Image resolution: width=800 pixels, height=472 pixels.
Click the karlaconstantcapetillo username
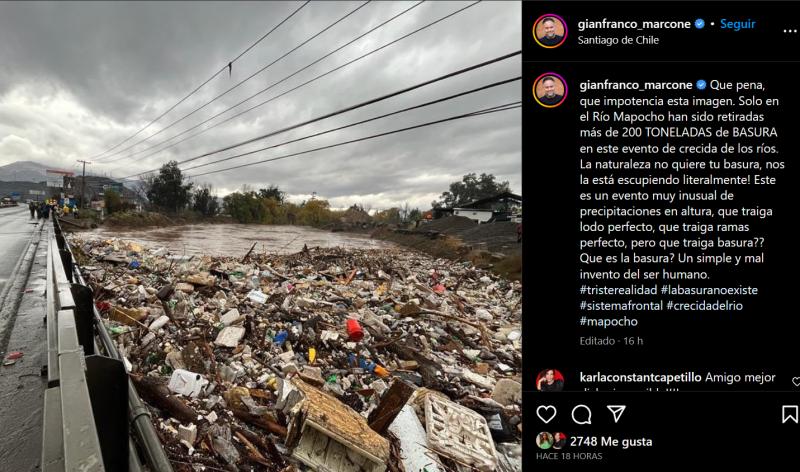[640, 377]
